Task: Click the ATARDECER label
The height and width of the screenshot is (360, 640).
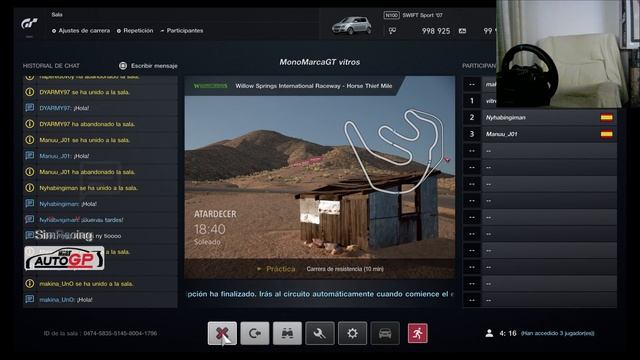Action: [215, 214]
